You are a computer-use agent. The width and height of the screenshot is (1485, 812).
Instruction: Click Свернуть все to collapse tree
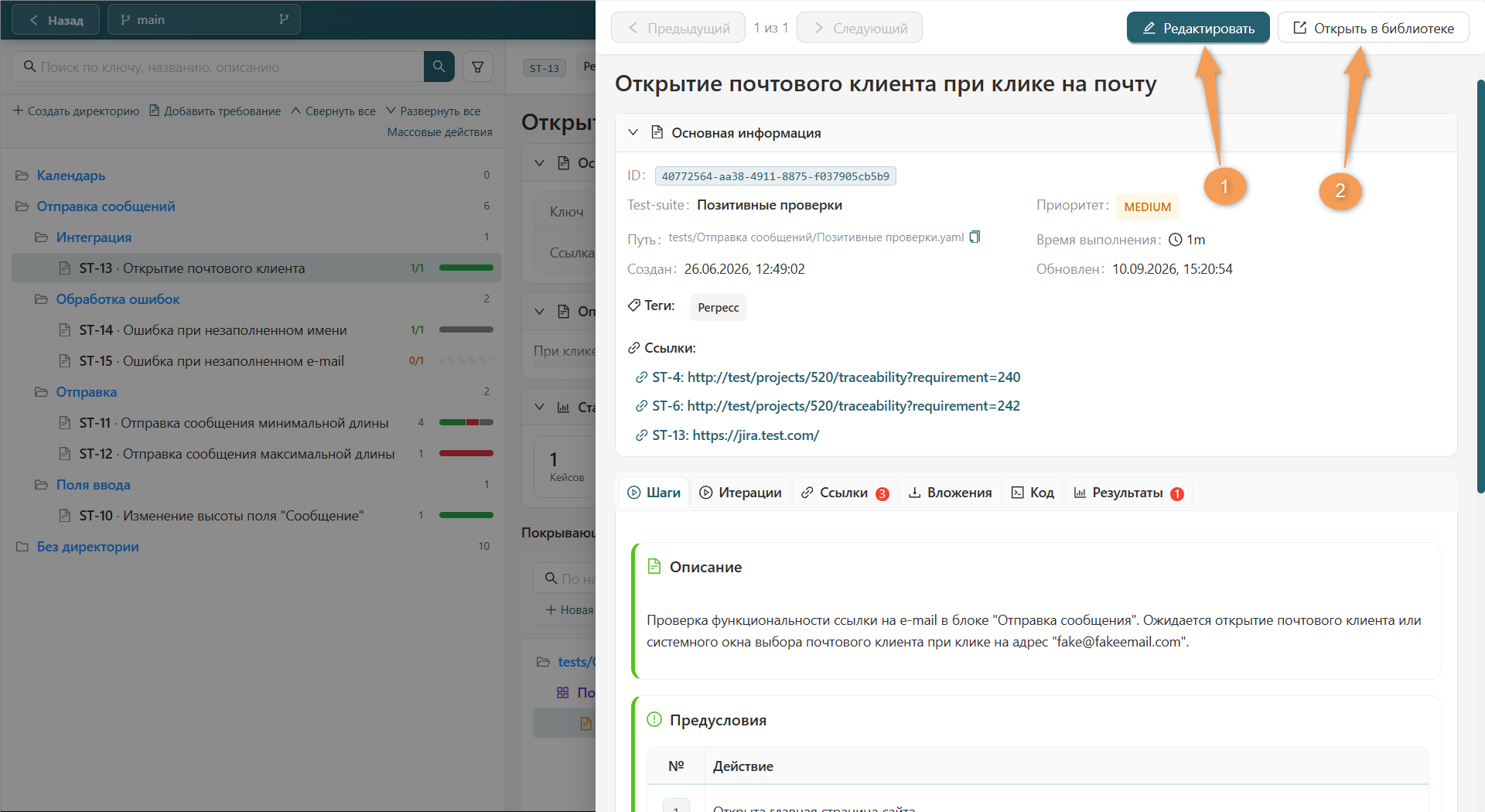pyautogui.click(x=333, y=111)
